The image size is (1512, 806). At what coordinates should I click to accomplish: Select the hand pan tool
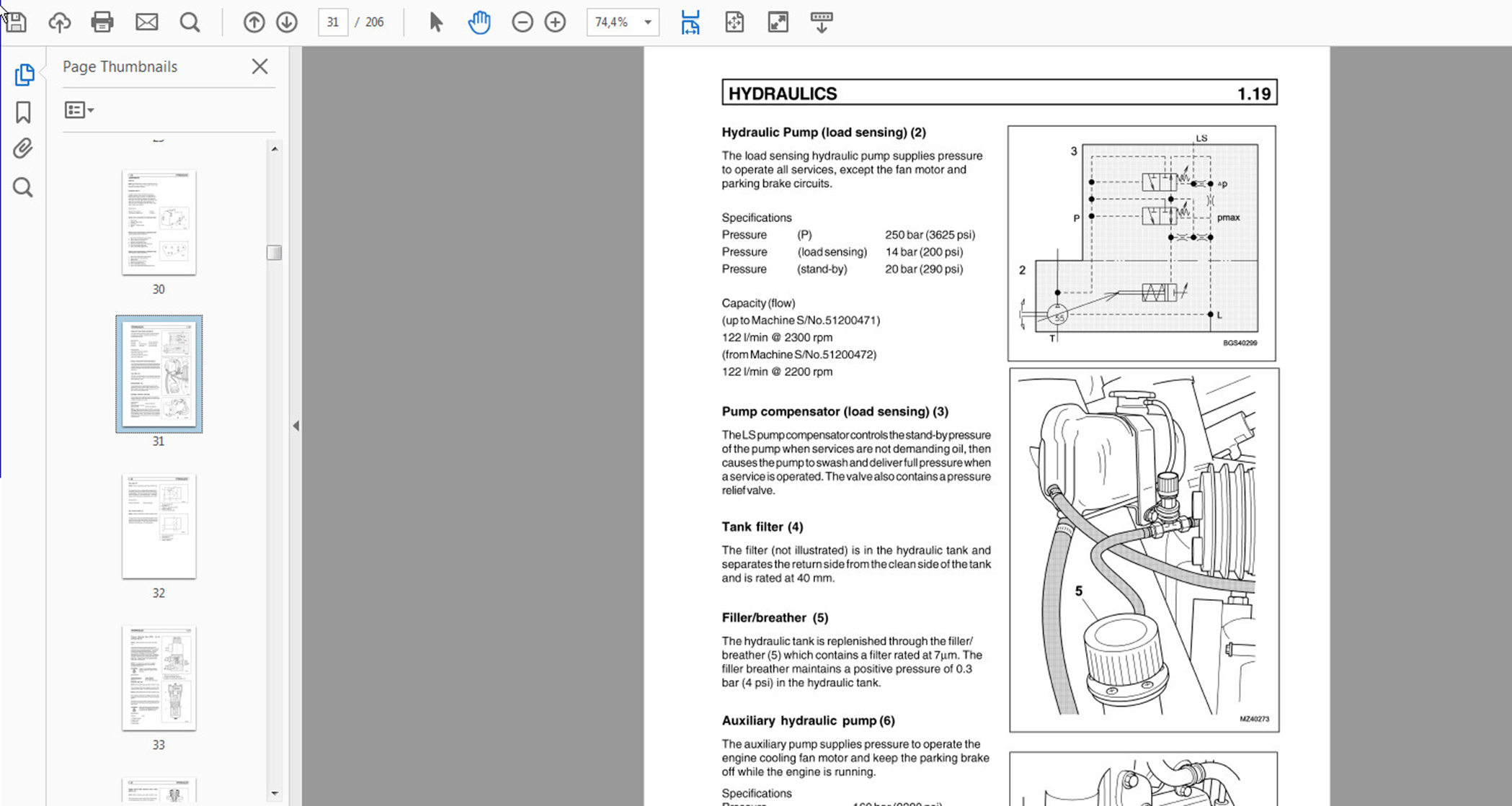click(x=479, y=22)
